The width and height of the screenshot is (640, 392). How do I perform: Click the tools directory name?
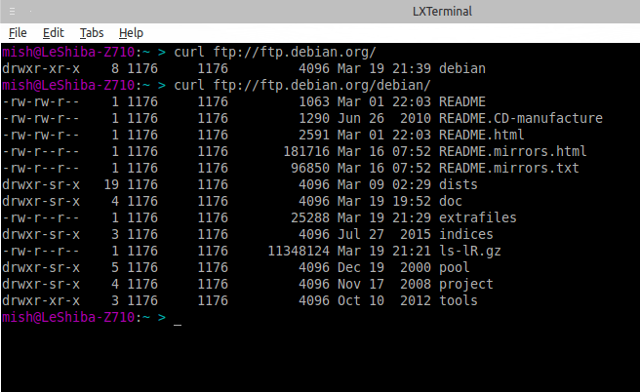(458, 300)
